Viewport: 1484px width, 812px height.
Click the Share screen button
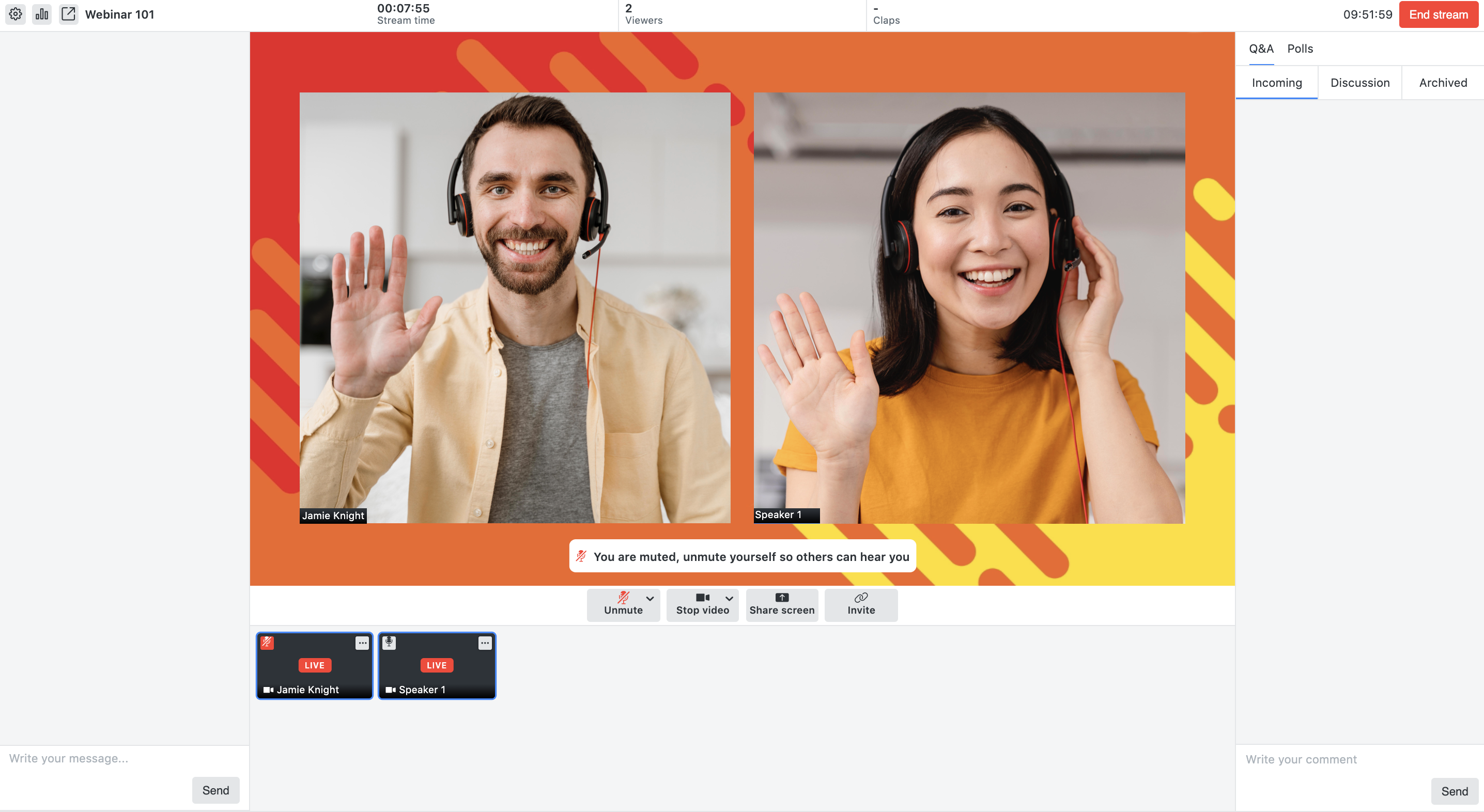pyautogui.click(x=782, y=604)
